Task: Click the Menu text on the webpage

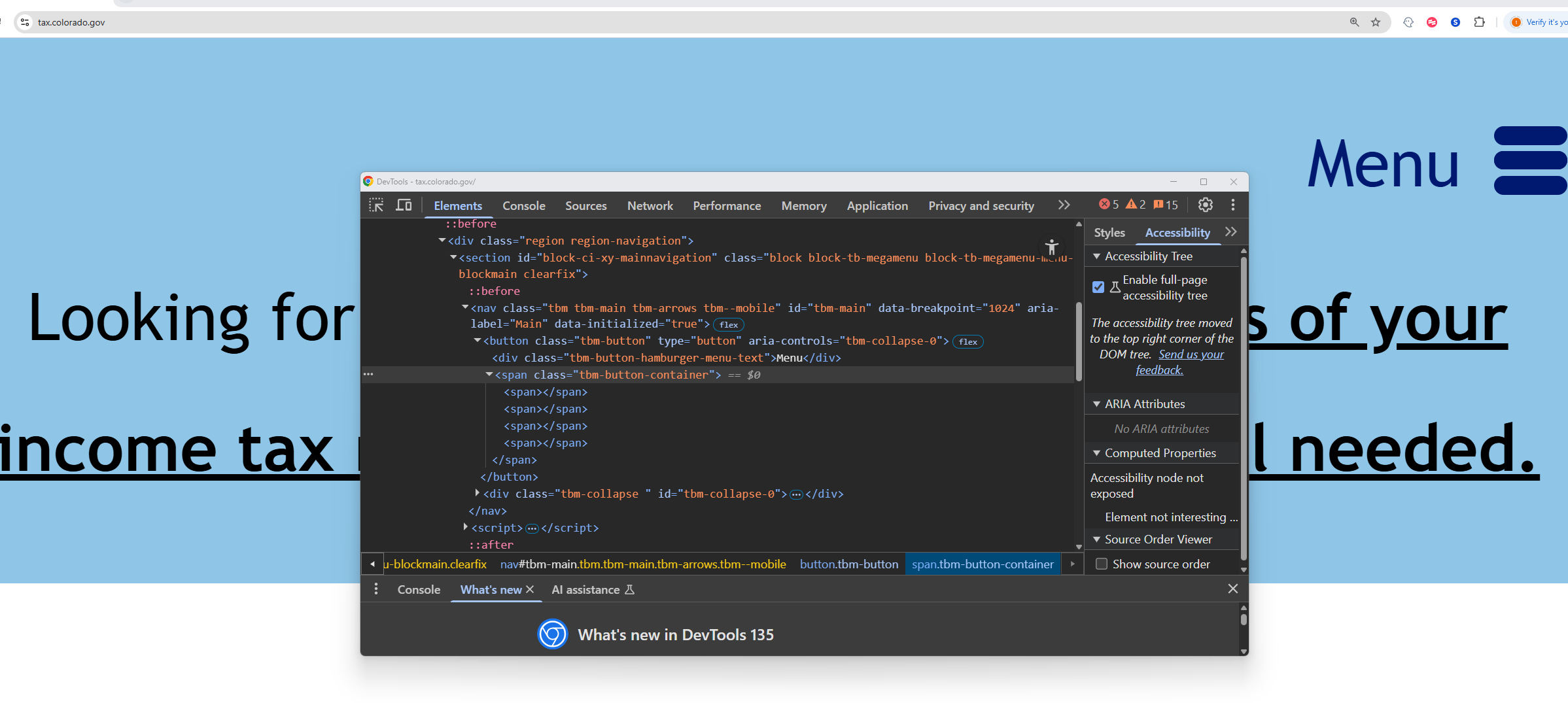Action: (1382, 163)
